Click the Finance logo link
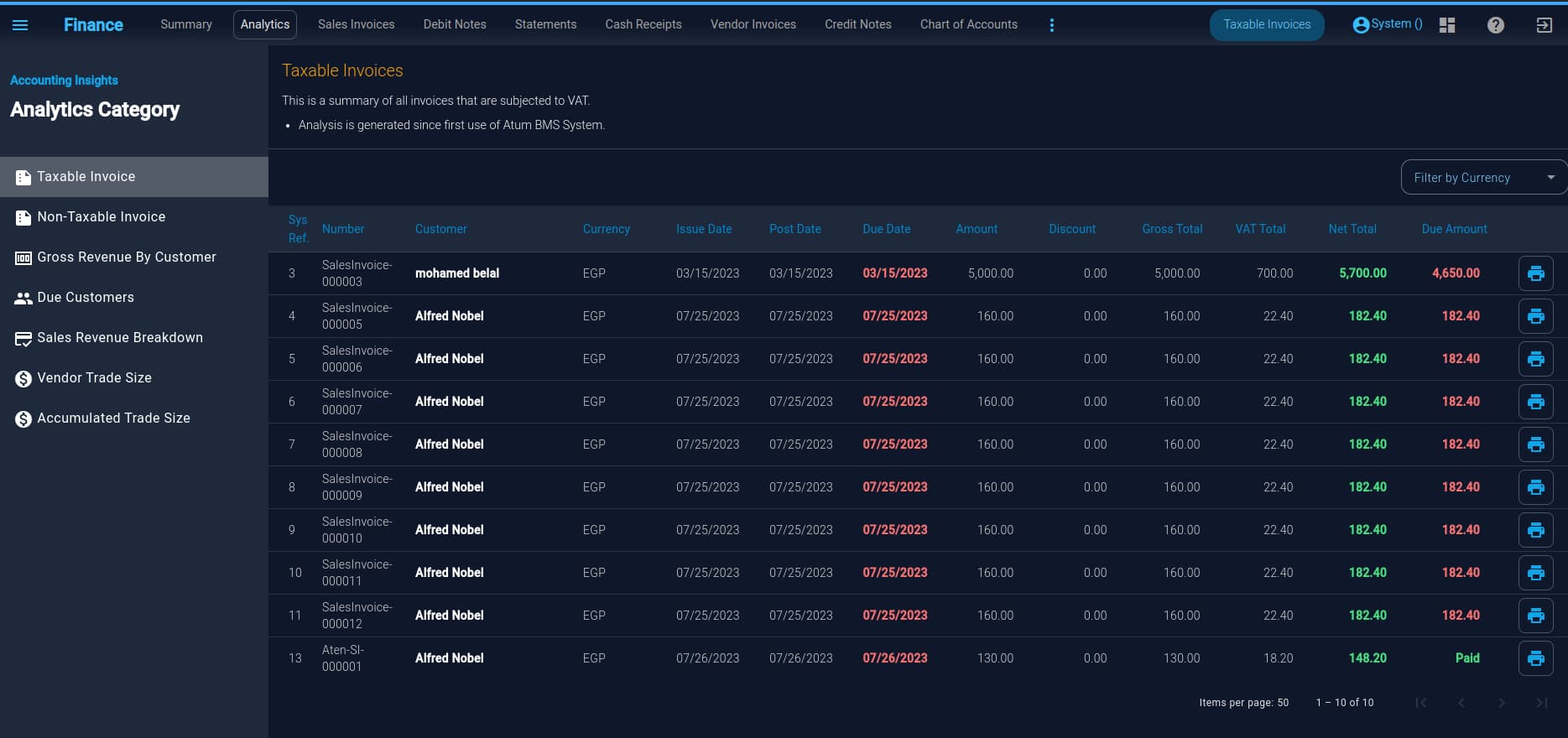This screenshot has width=1568, height=738. (x=93, y=25)
